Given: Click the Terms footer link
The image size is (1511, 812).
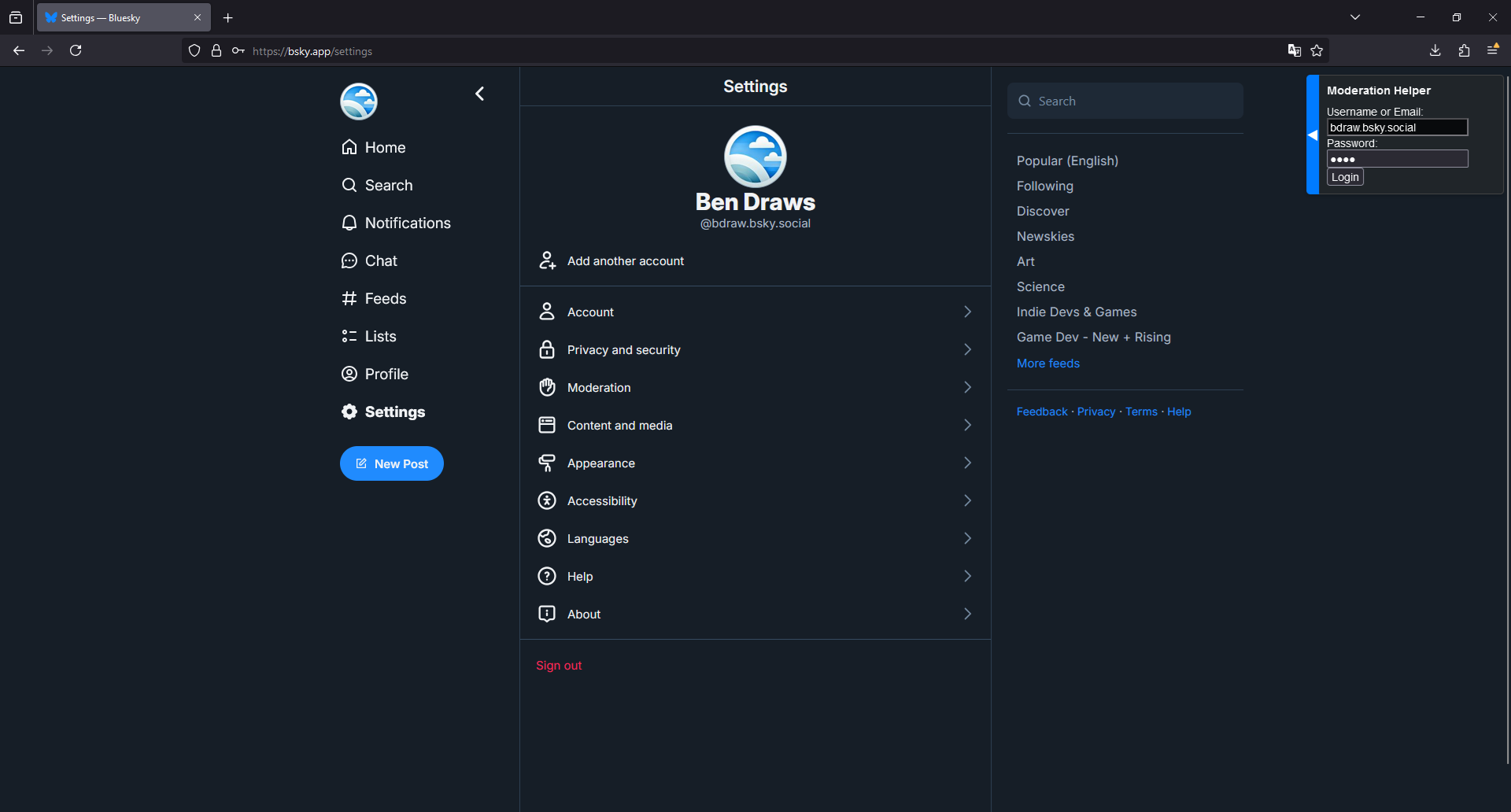Looking at the screenshot, I should pyautogui.click(x=1141, y=412).
